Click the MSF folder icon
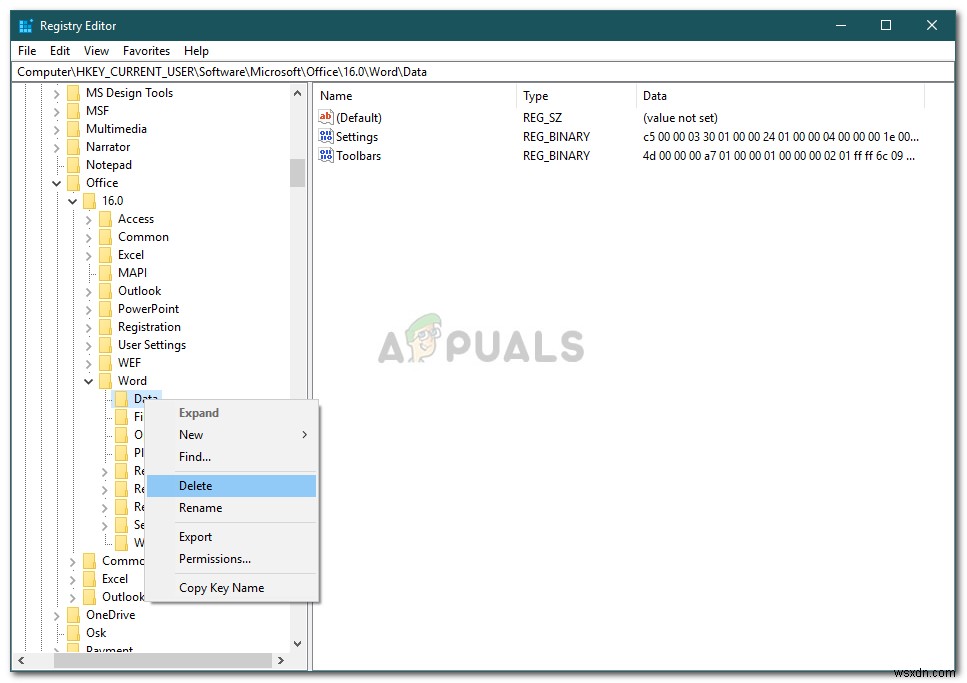This screenshot has width=967, height=683. click(73, 111)
